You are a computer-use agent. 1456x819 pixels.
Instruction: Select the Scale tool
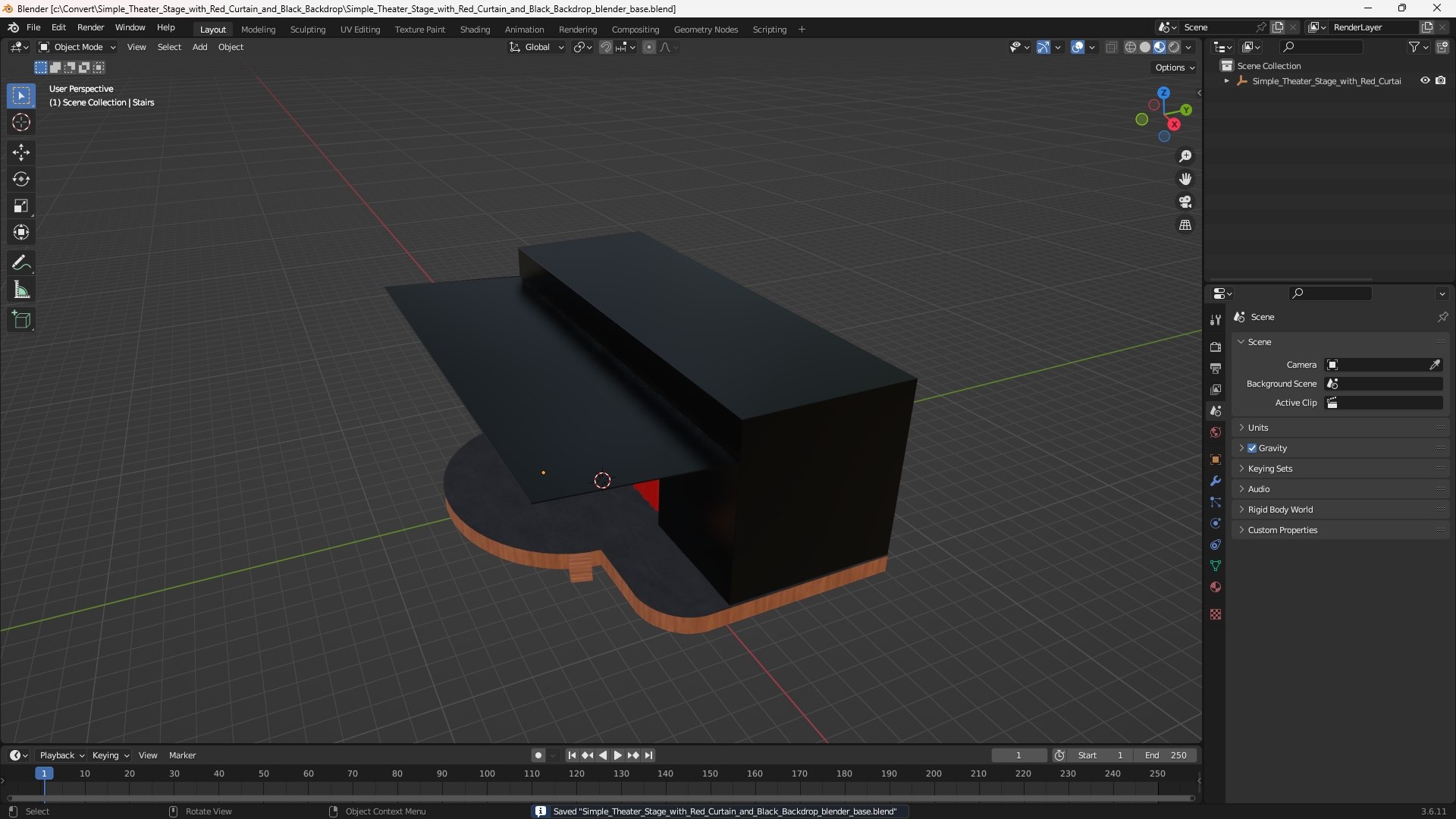pyautogui.click(x=21, y=206)
